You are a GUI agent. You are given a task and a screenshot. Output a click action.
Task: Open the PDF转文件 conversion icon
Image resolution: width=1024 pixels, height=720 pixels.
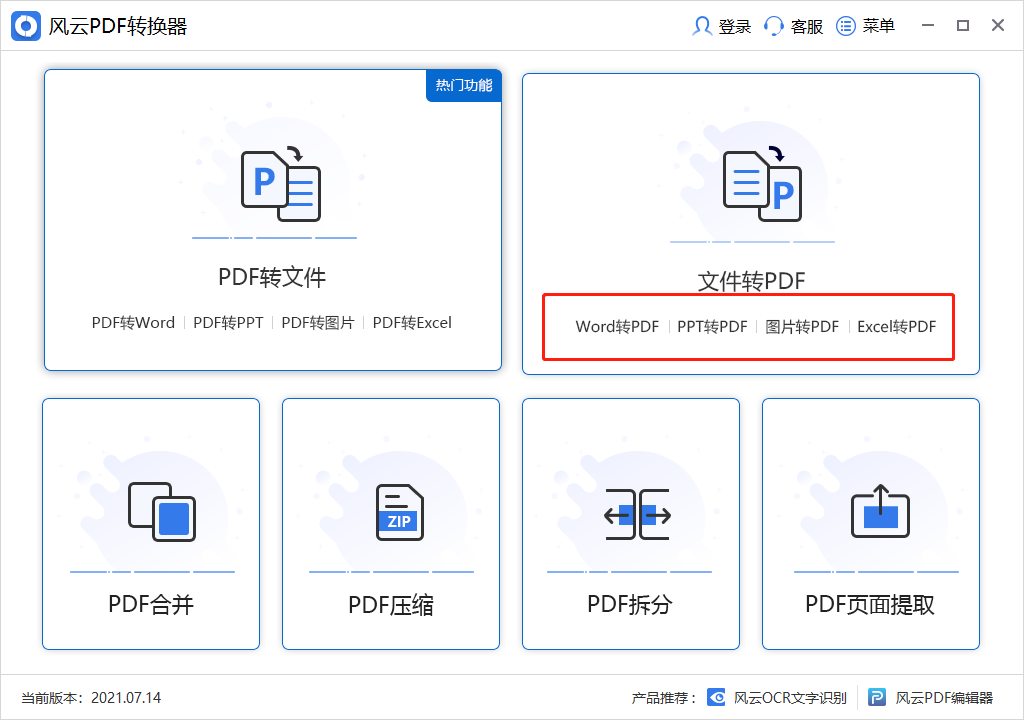(x=281, y=186)
